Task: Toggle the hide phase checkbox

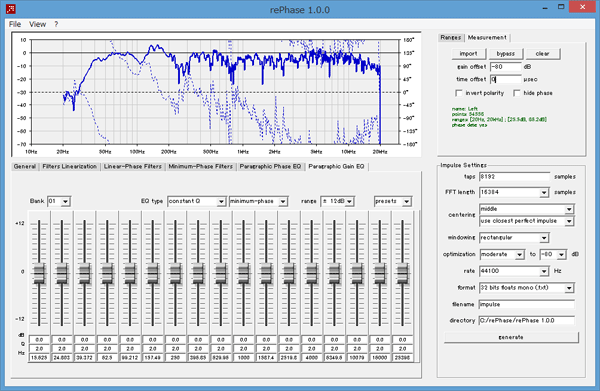Action: tap(517, 93)
